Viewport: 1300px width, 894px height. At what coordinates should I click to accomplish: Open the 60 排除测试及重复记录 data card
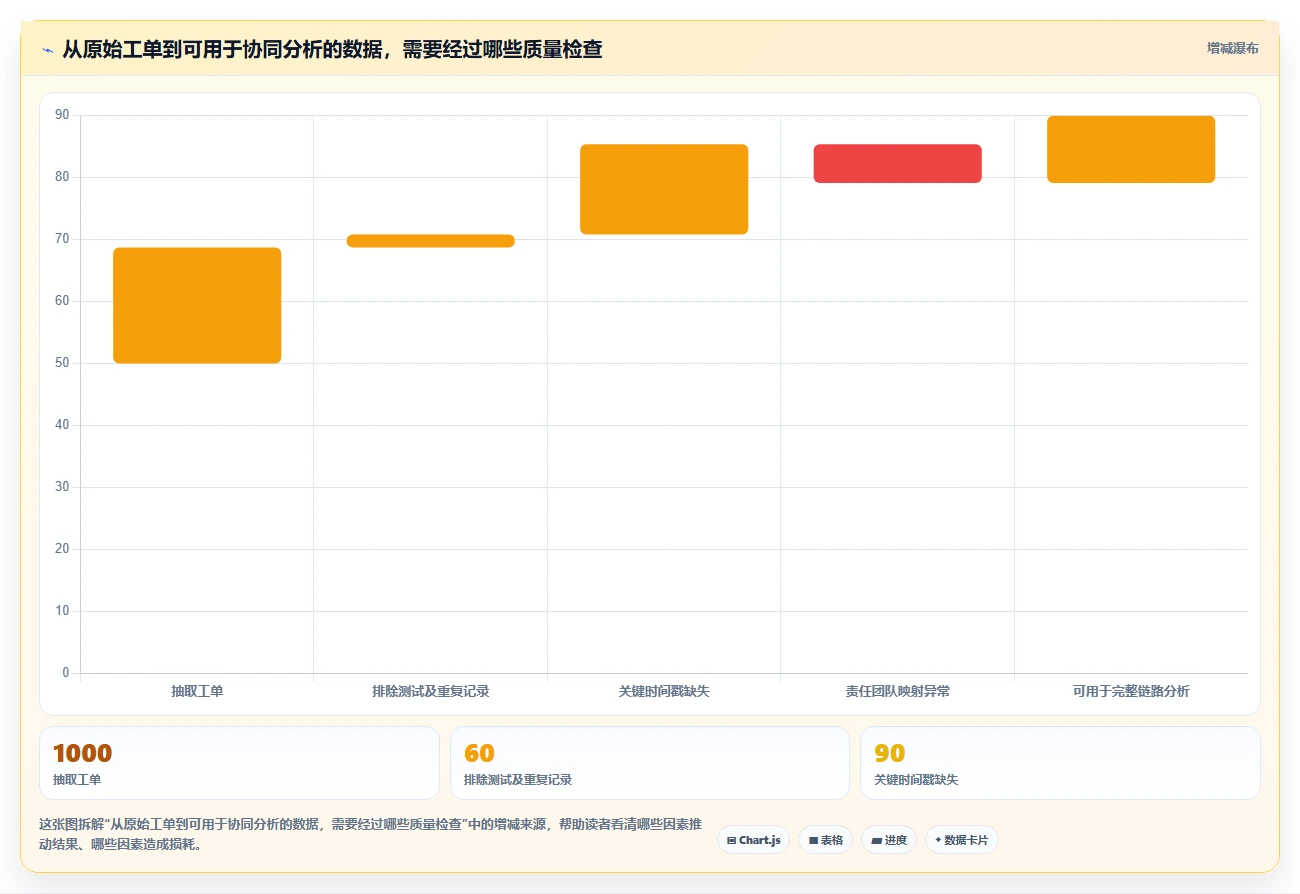(x=650, y=763)
